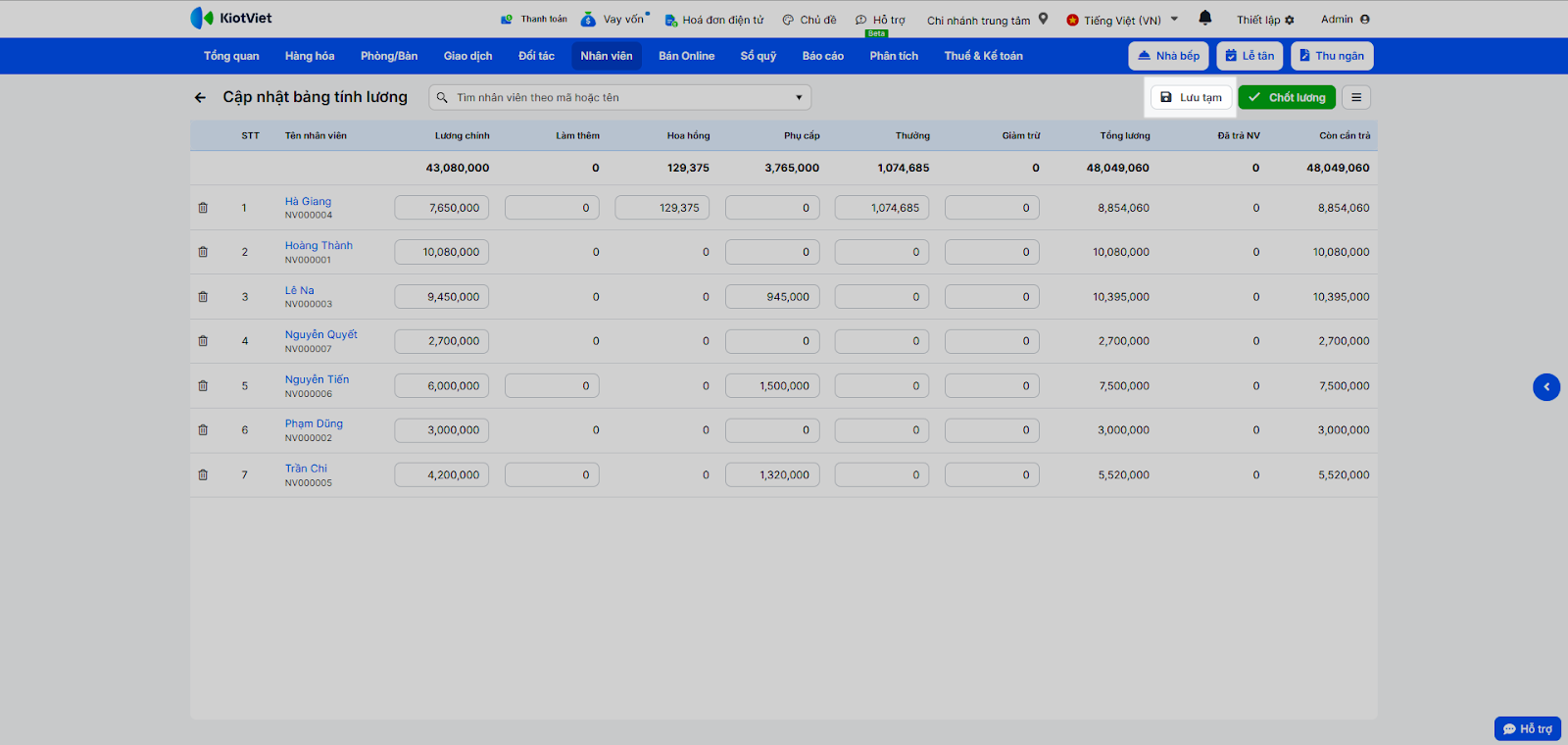Click the Lưu tạm button
Viewport: 1568px width, 745px height.
tap(1191, 98)
